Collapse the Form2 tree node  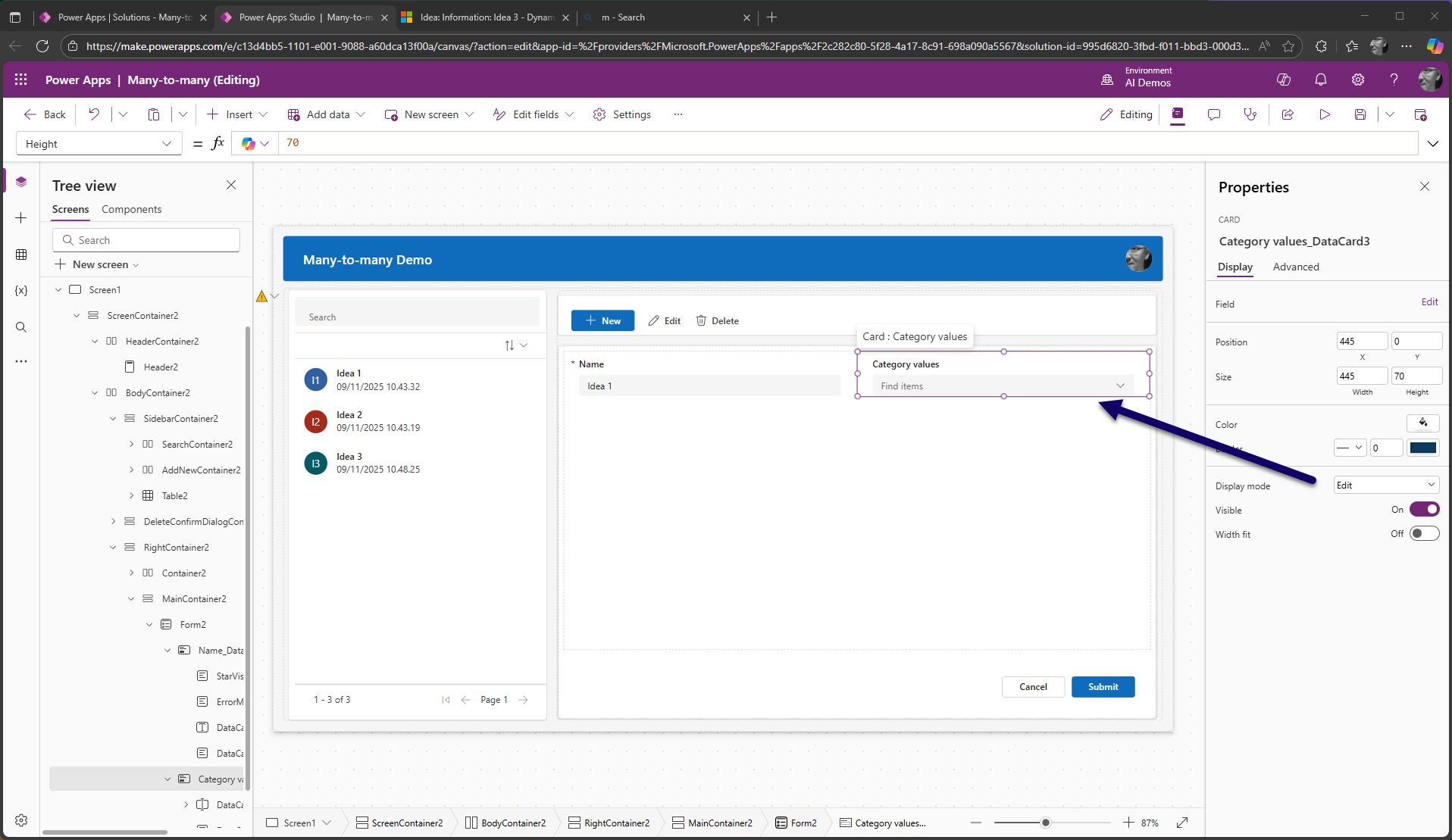pyautogui.click(x=149, y=625)
